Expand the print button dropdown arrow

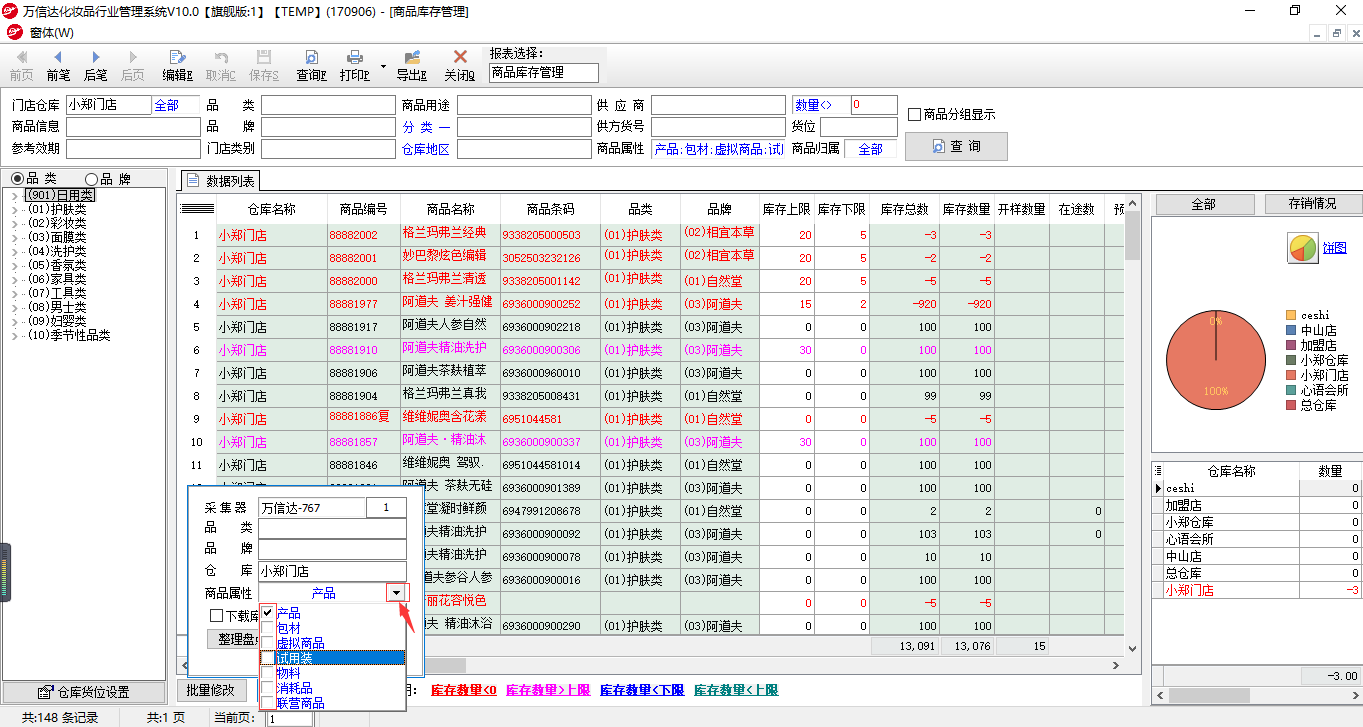pos(383,66)
